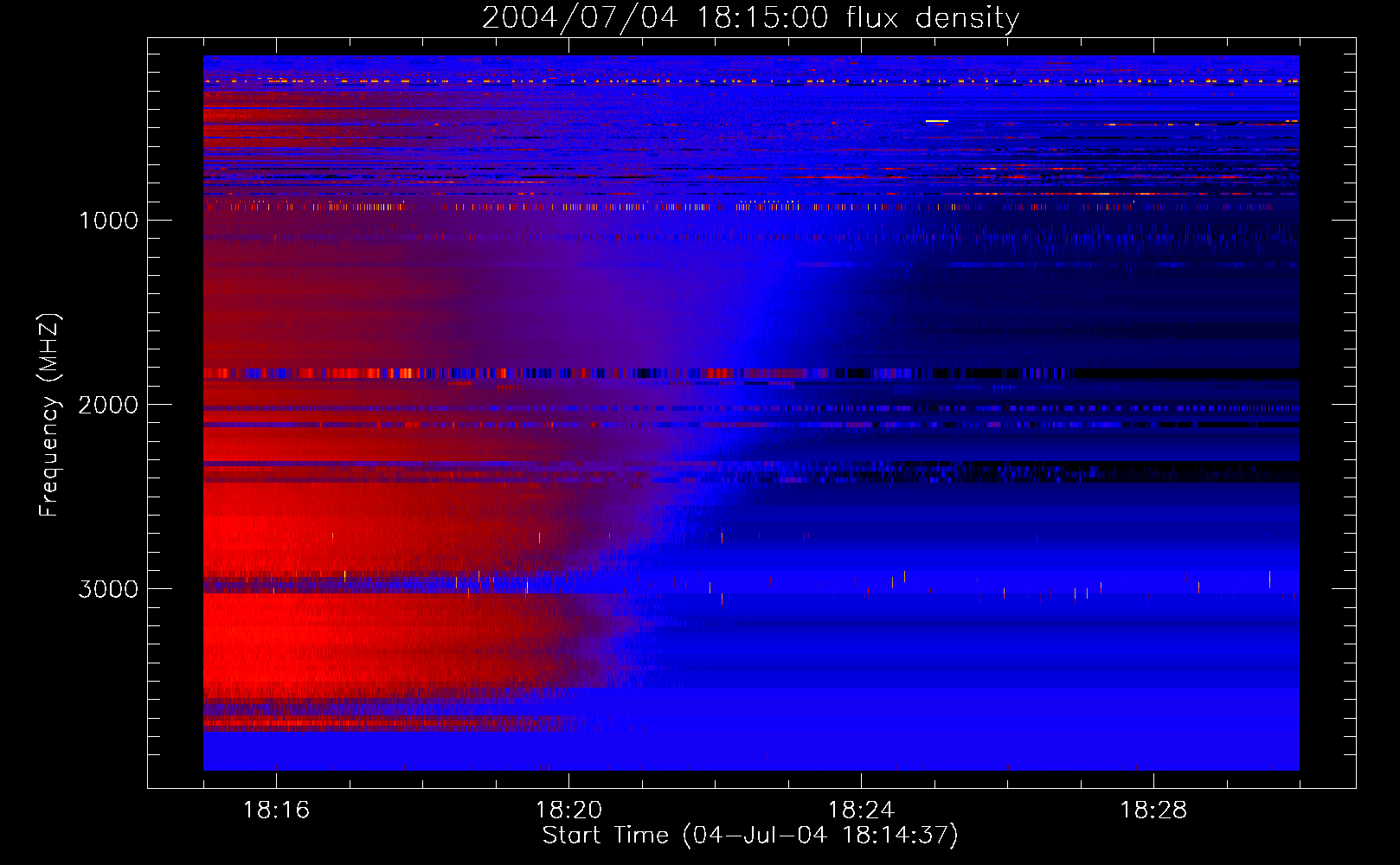Click the plot title "2004/07/04 18:15:00 flux density"
Viewport: 1400px width, 865px height.
click(750, 18)
